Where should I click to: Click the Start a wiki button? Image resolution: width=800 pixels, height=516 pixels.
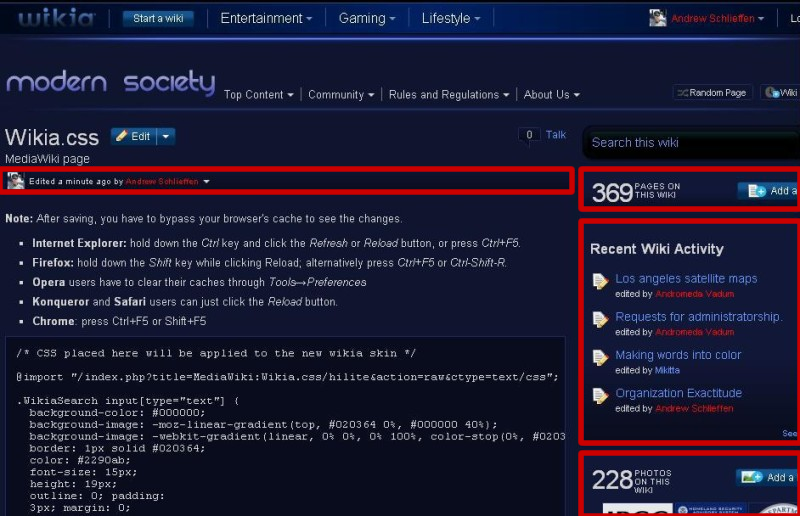[158, 18]
